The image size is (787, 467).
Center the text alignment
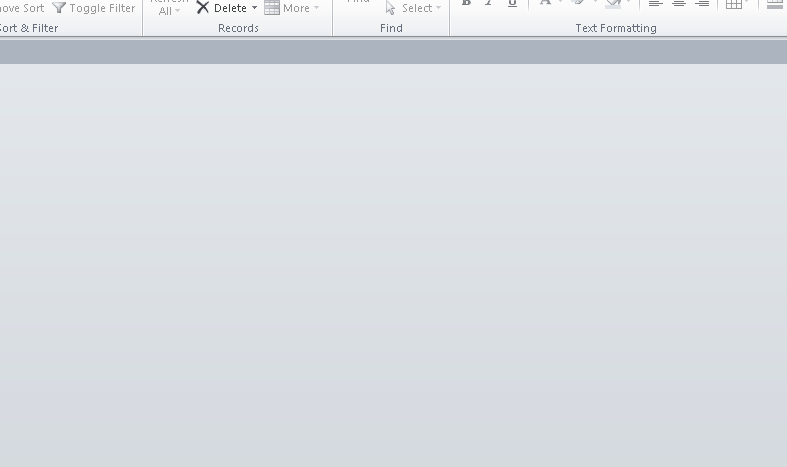679,4
